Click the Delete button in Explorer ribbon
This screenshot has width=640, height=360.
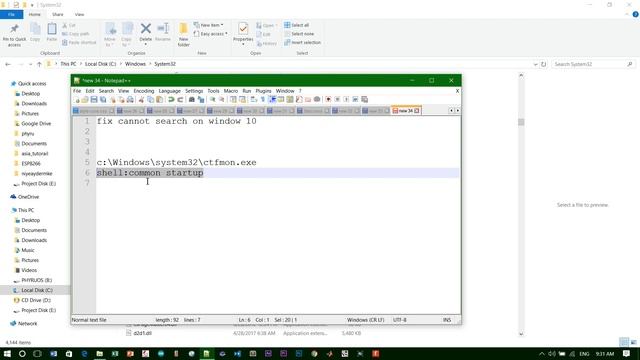(x=146, y=33)
